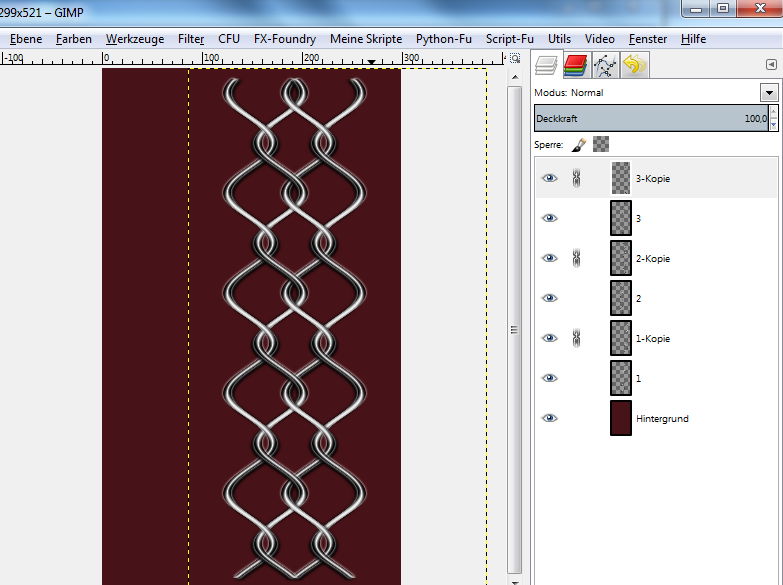Screen dimensions: 783x585
Task: Open the Undo History tab icon
Action: (x=634, y=66)
